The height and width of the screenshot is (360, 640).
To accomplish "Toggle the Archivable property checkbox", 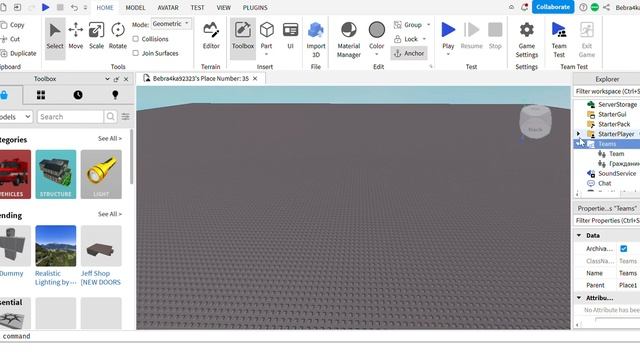I will click(x=623, y=249).
